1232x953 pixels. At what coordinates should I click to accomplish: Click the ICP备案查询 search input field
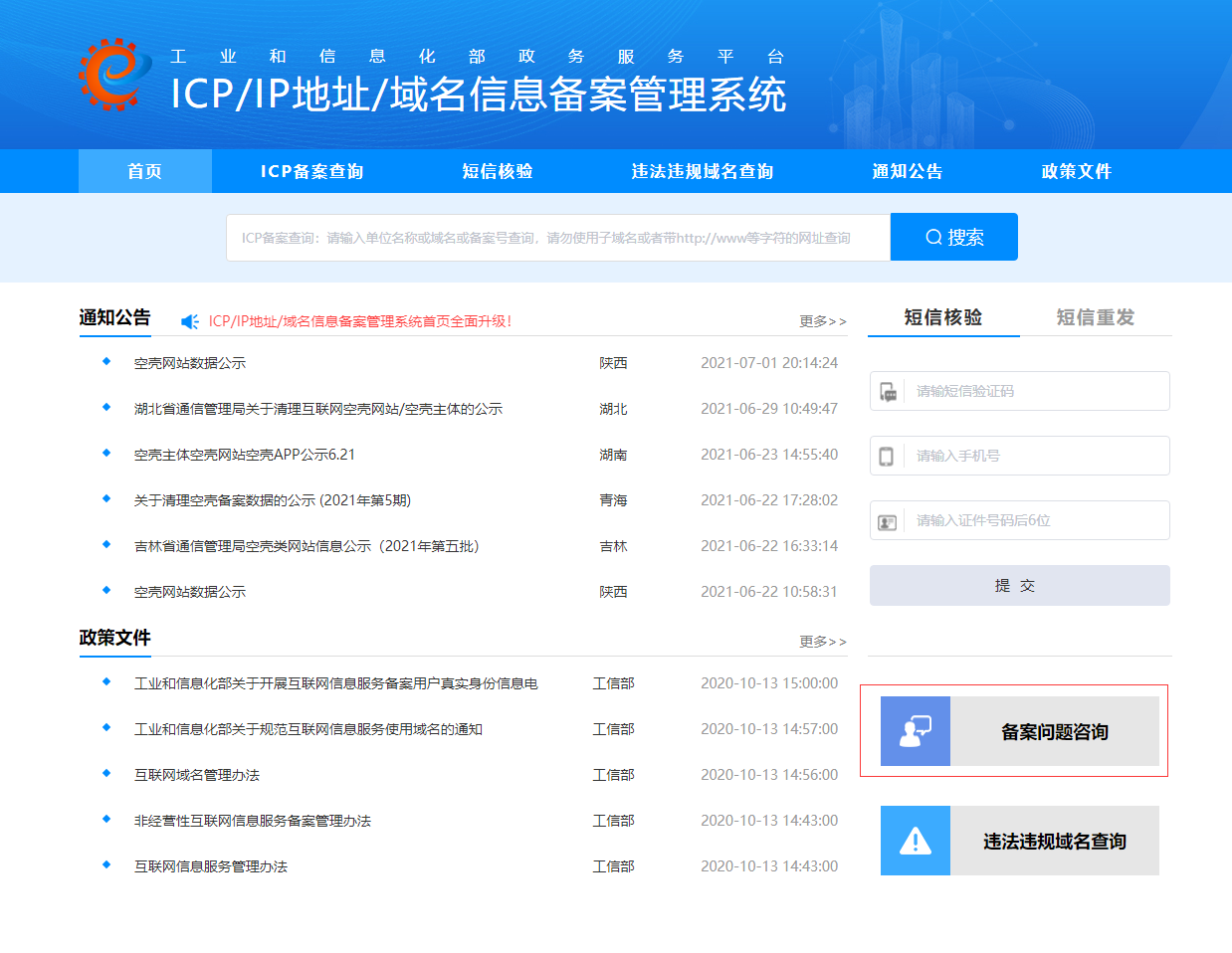pos(557,237)
